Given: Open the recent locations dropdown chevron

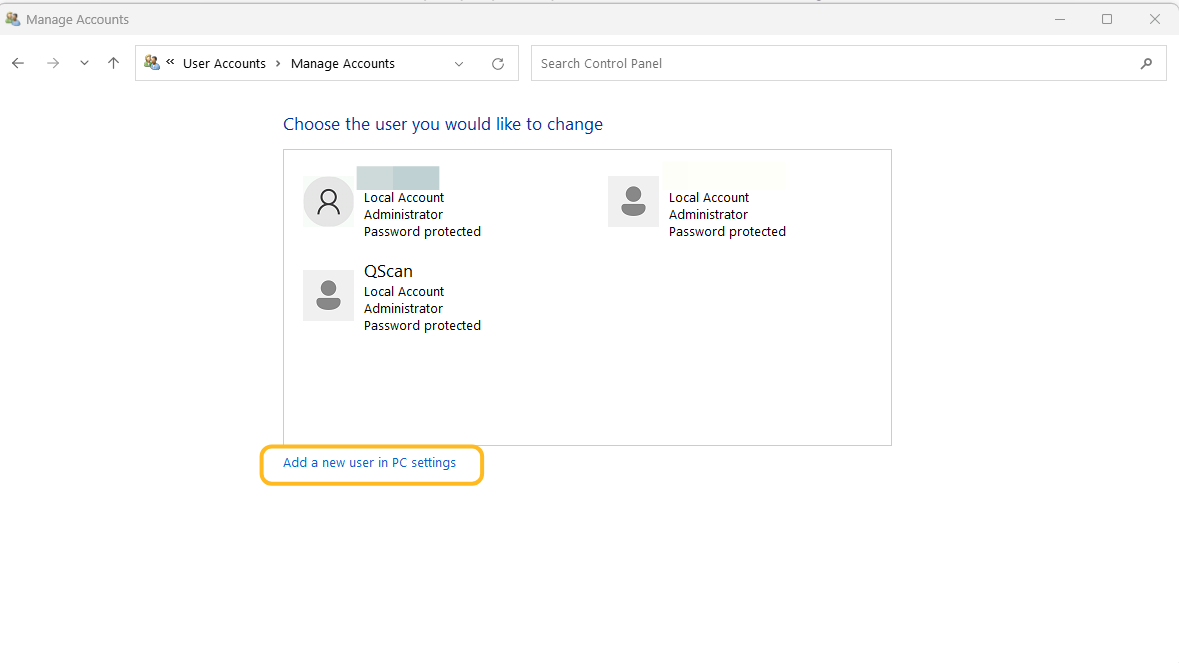Looking at the screenshot, I should [84, 64].
